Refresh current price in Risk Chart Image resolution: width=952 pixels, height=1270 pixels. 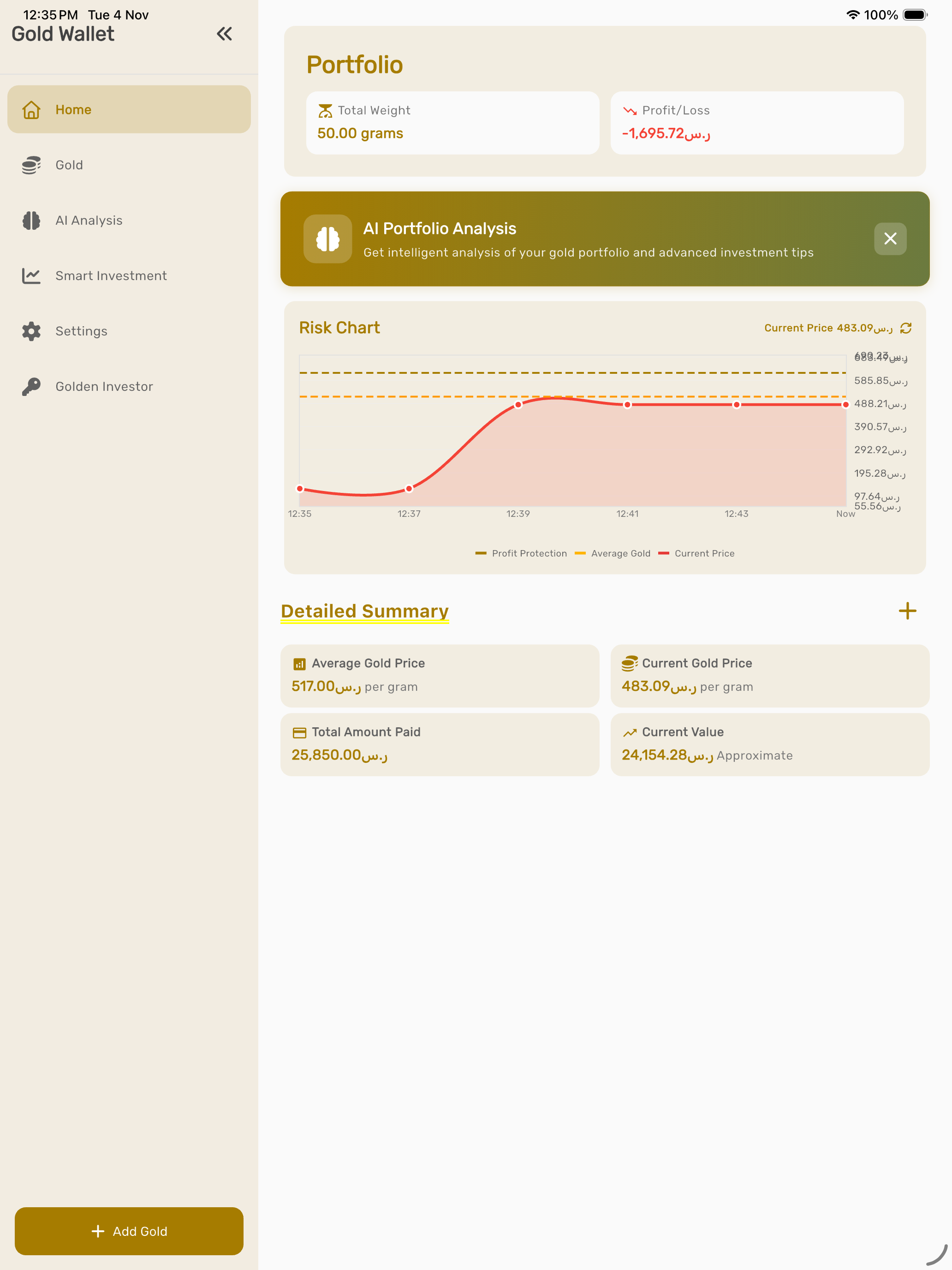pos(906,328)
